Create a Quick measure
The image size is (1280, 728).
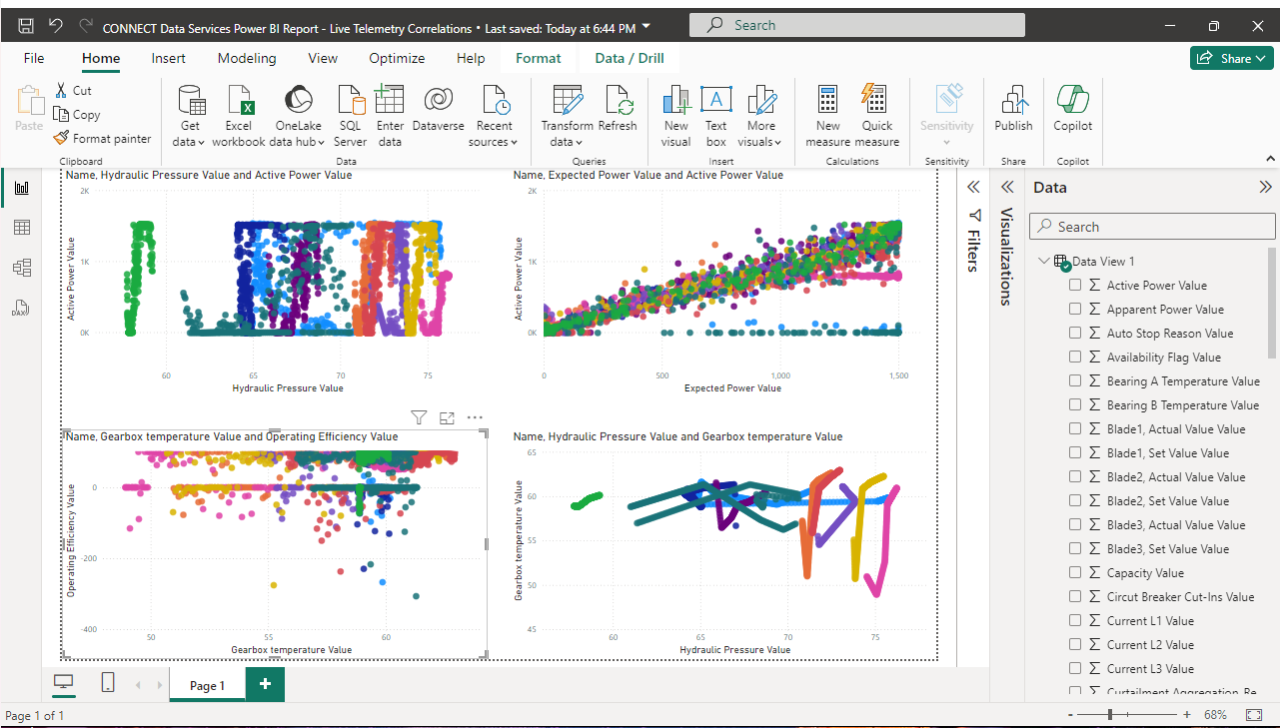877,116
